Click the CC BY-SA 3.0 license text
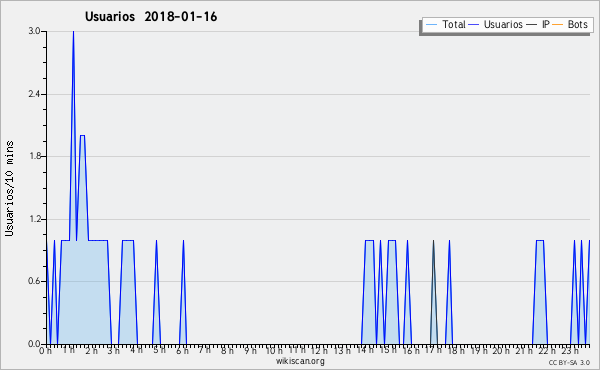Viewport: 600px width, 370px height. click(569, 362)
